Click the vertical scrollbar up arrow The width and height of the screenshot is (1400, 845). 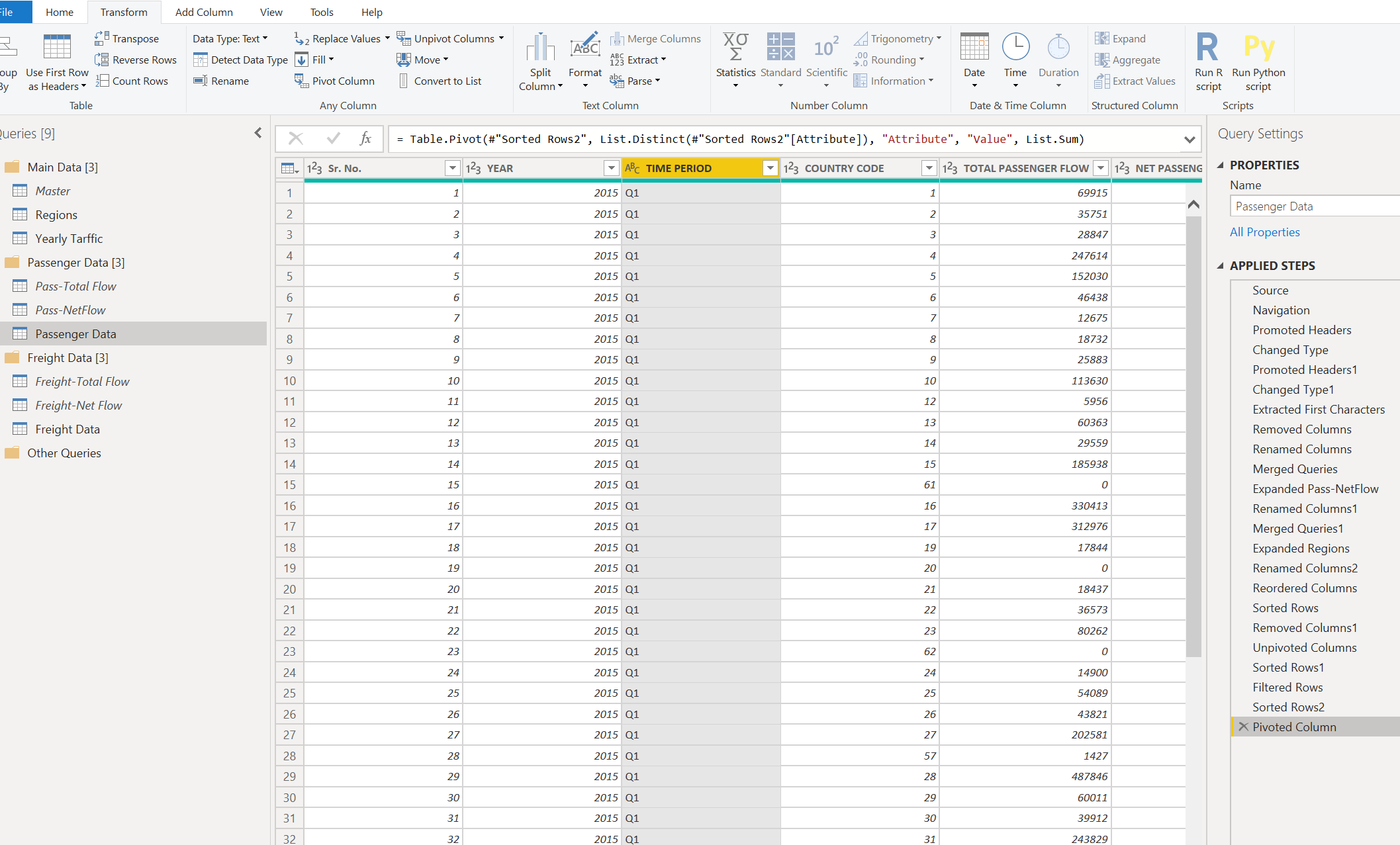click(x=1193, y=204)
